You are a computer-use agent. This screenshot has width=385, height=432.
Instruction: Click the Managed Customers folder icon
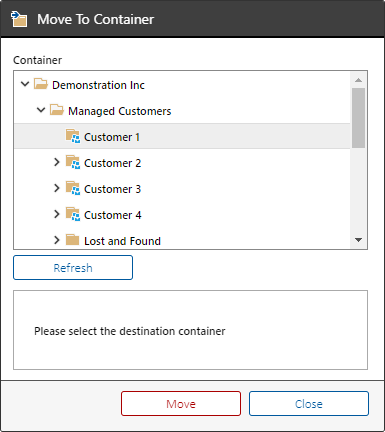[x=57, y=110]
